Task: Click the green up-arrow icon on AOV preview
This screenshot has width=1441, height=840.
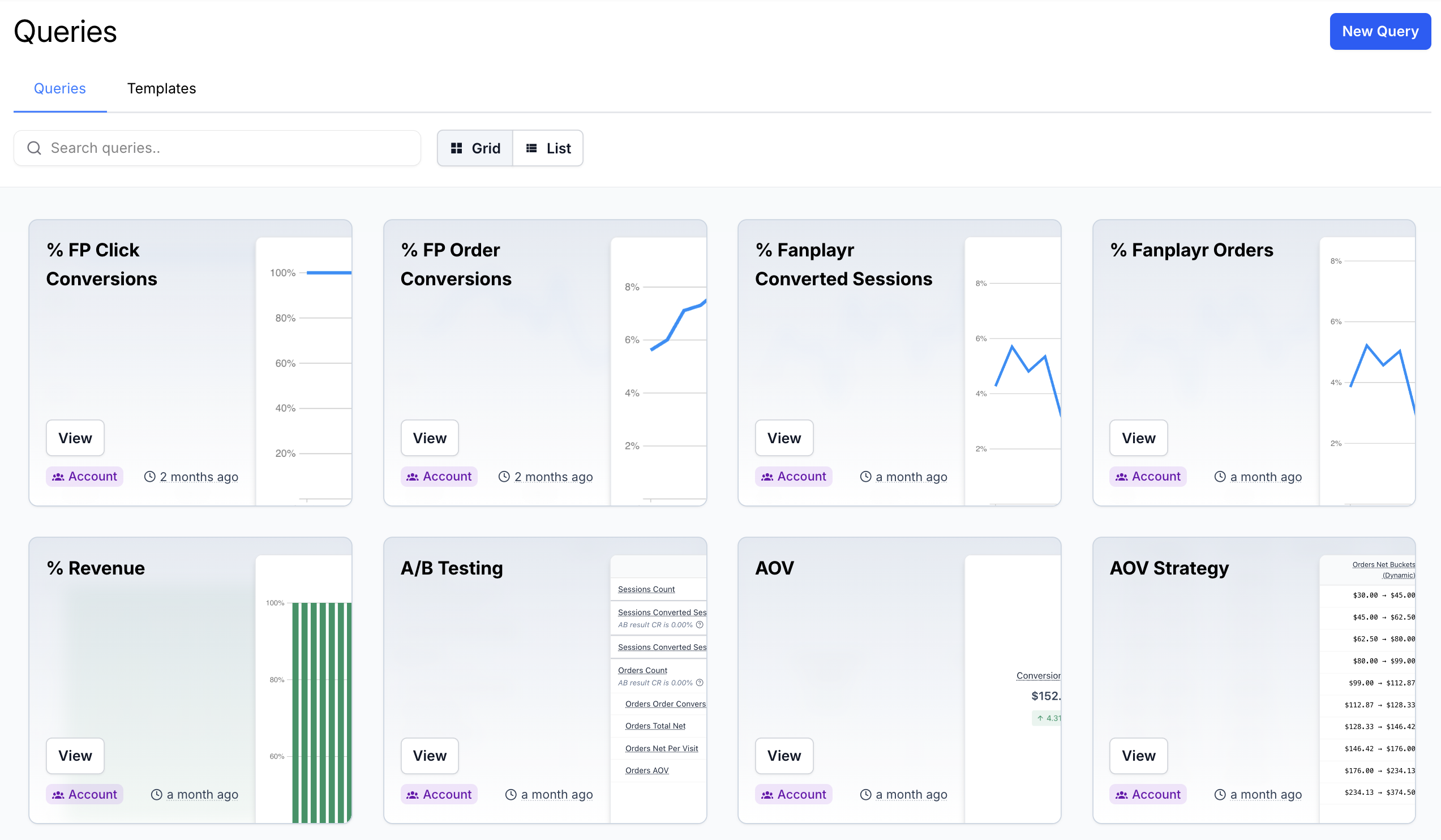Action: pos(1040,718)
